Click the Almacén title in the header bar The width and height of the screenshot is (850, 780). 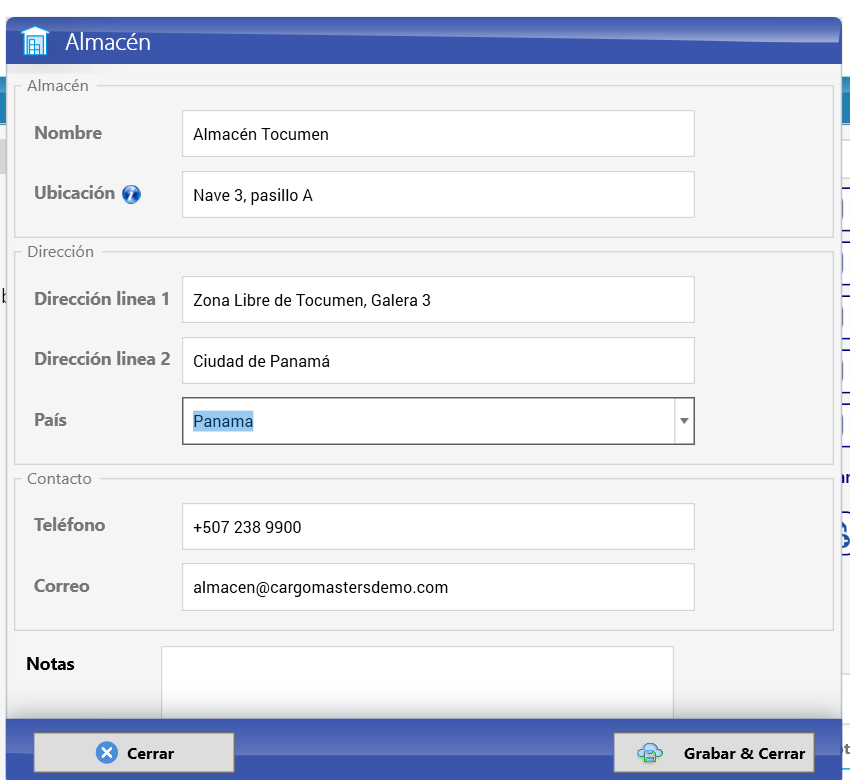tap(108, 42)
